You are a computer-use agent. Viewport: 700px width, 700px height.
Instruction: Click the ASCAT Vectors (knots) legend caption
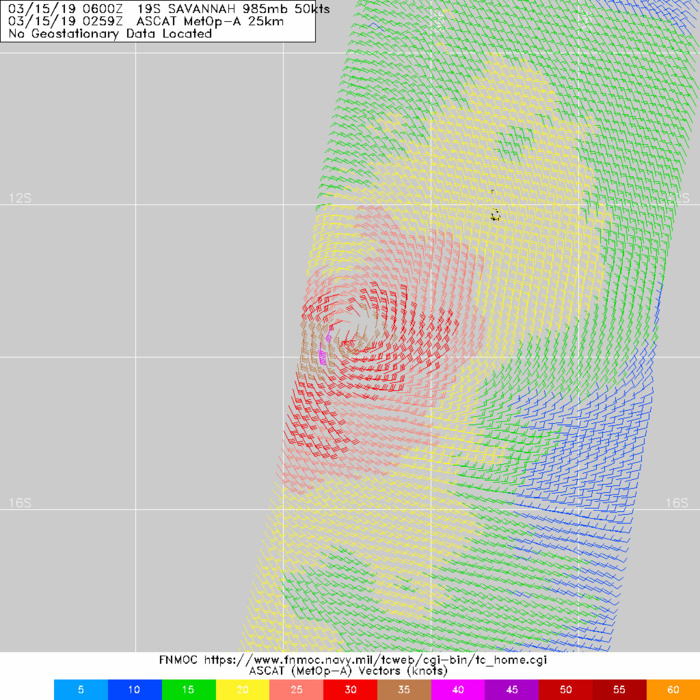(349, 674)
